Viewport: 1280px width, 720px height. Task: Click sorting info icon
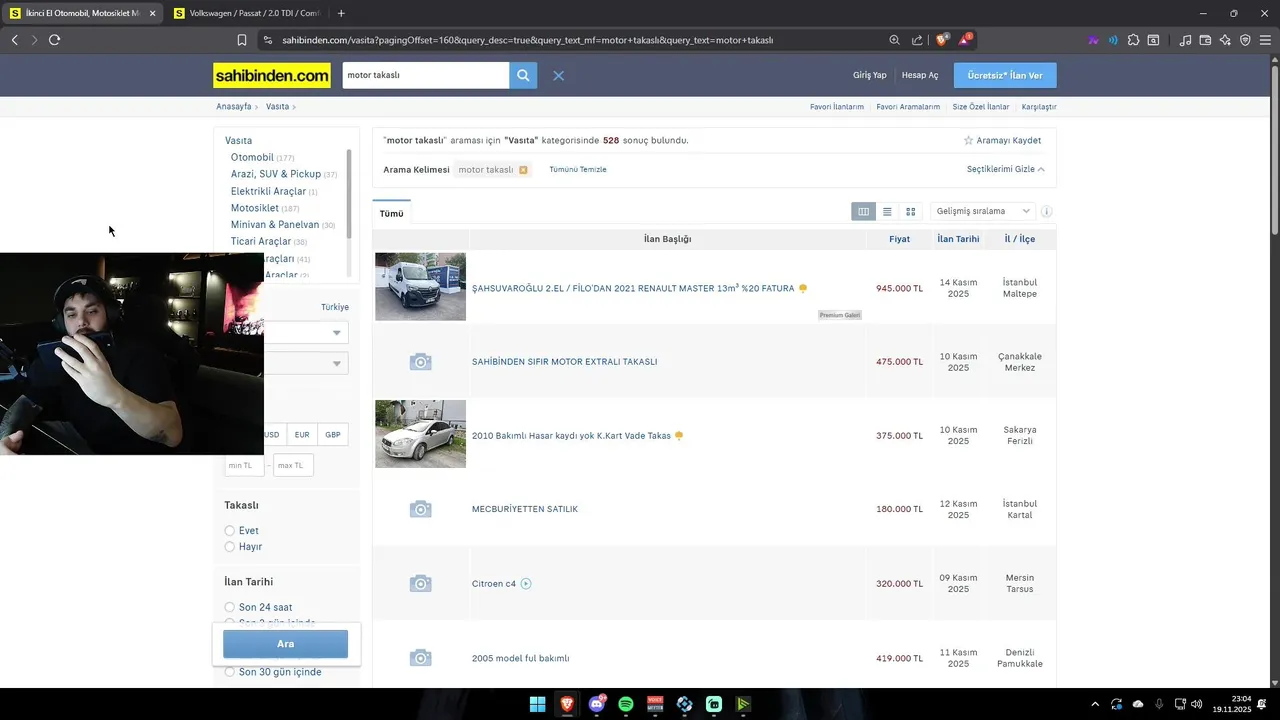coord(1047,212)
